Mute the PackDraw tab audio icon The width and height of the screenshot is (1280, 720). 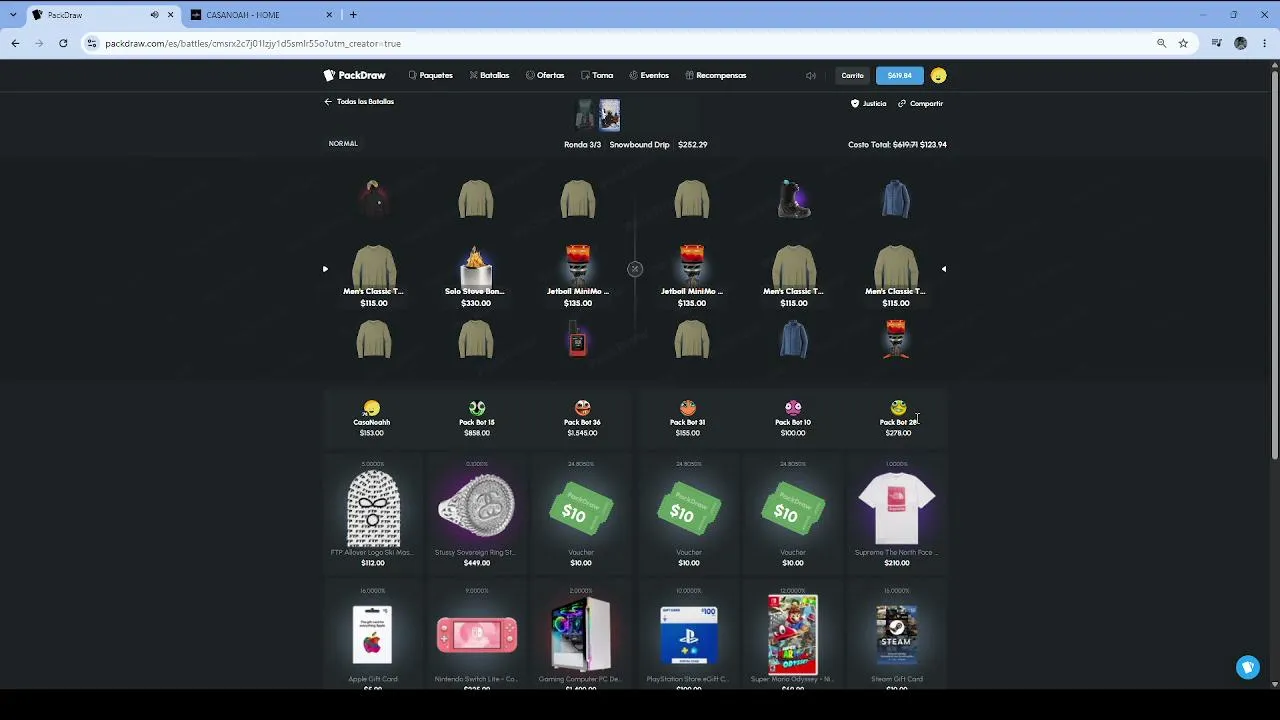point(154,15)
